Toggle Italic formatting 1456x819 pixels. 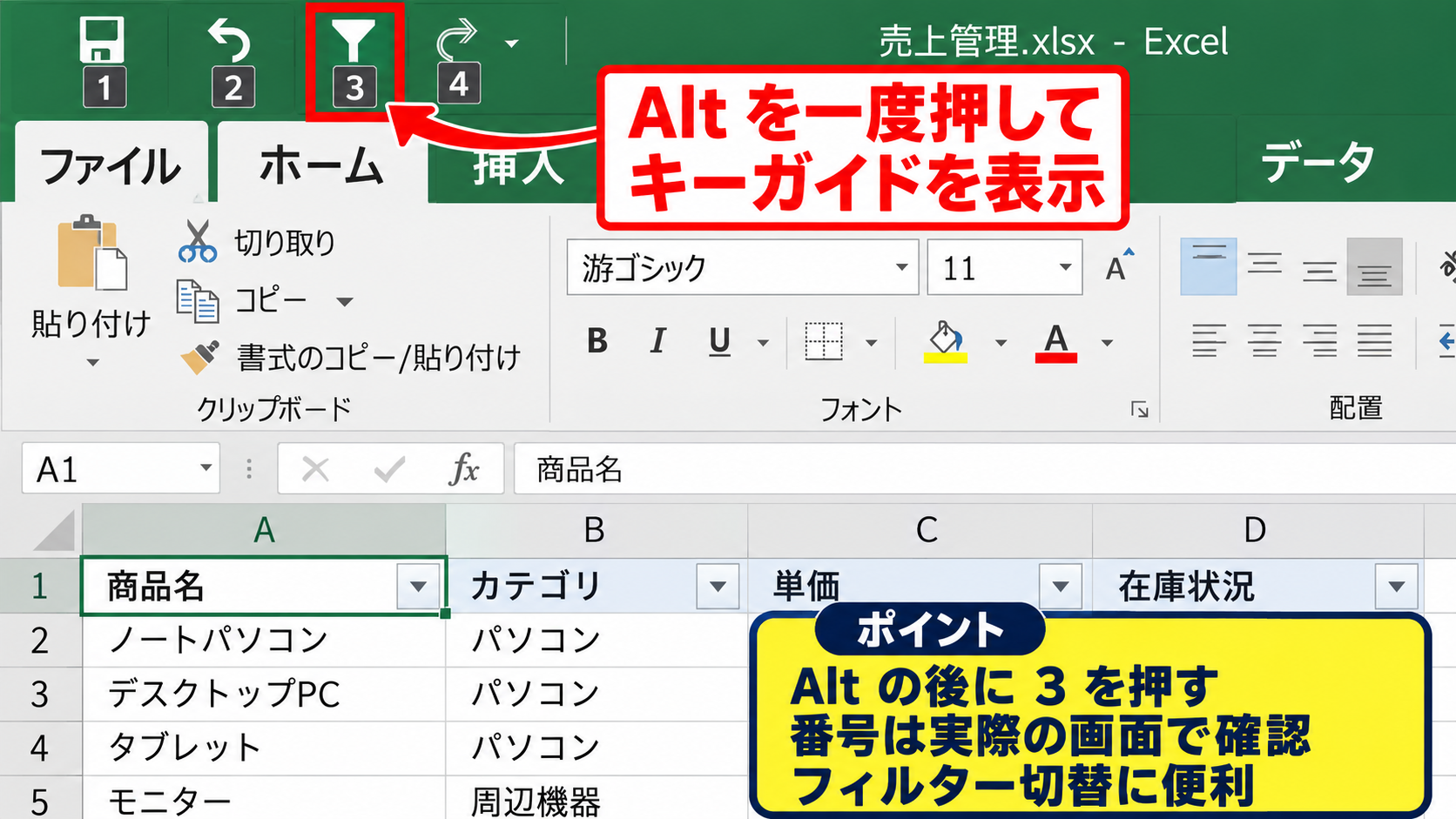(x=658, y=341)
